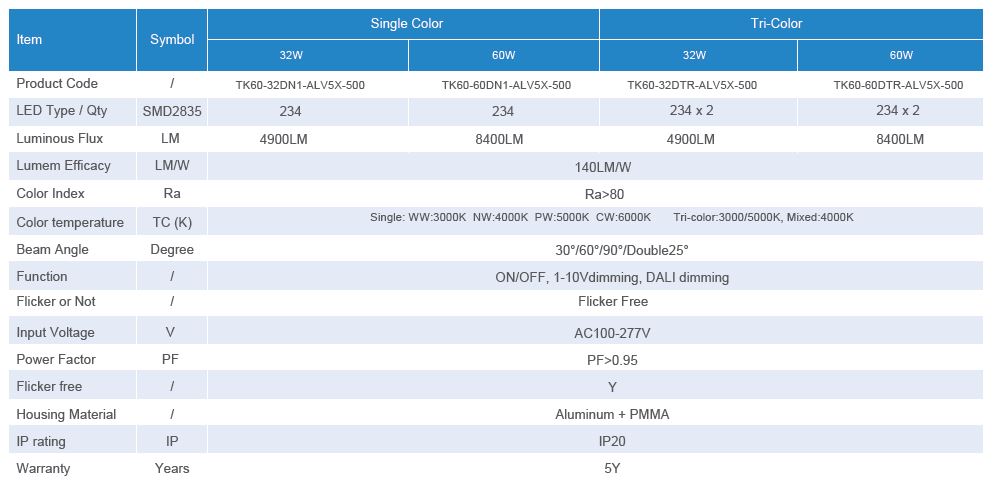This screenshot has width=993, height=492.
Task: Click the 5Y warranty value
Action: (x=600, y=468)
